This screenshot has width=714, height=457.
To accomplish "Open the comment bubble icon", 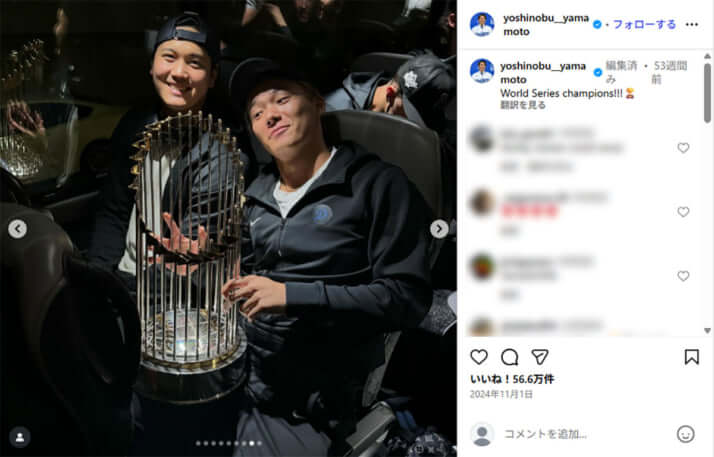I will tap(509, 357).
